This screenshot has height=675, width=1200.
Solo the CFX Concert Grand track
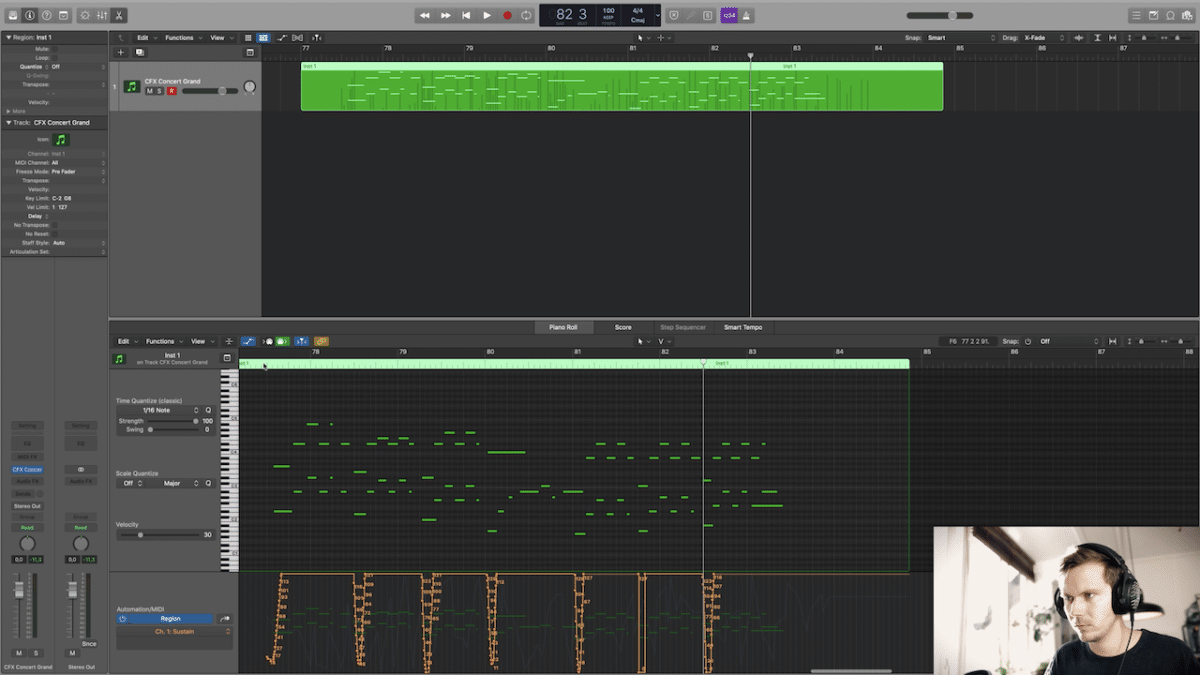coord(161,89)
